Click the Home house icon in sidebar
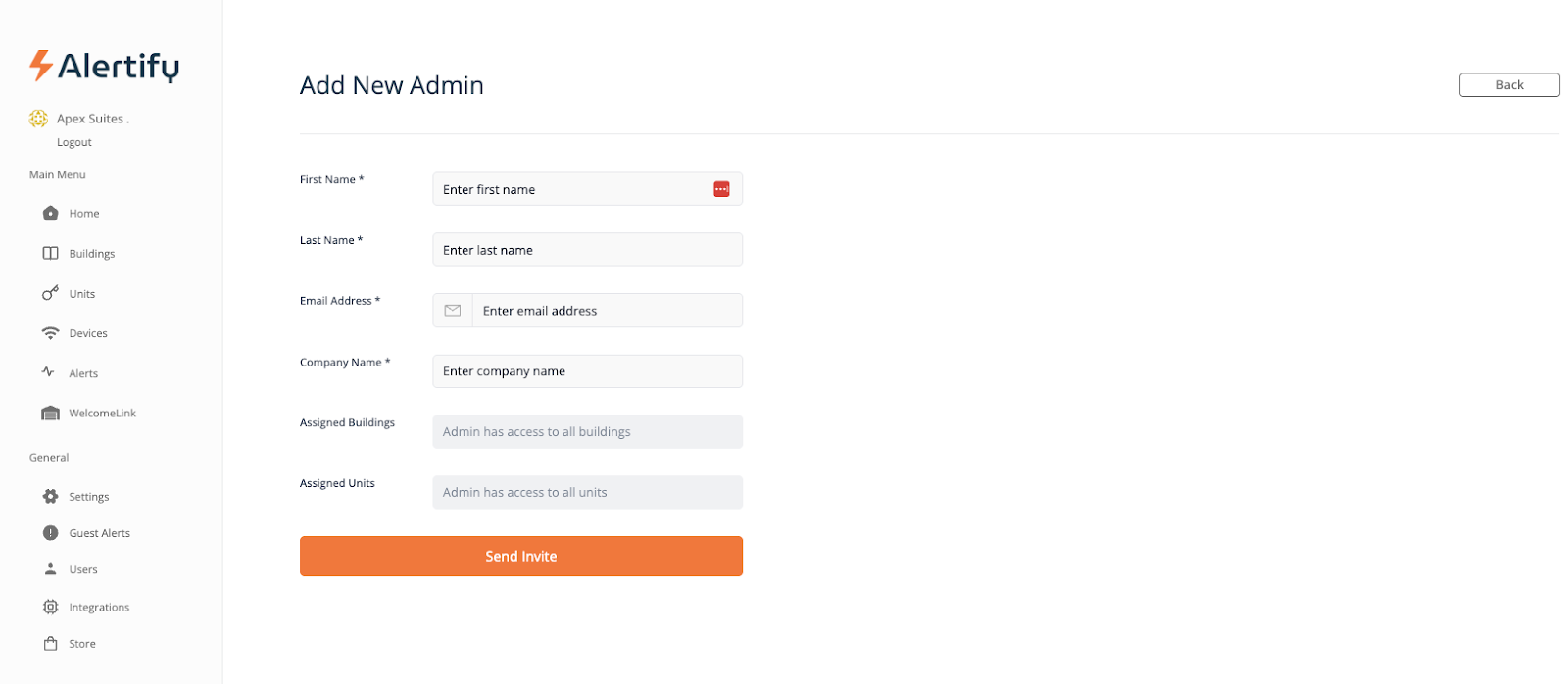 [x=51, y=214]
